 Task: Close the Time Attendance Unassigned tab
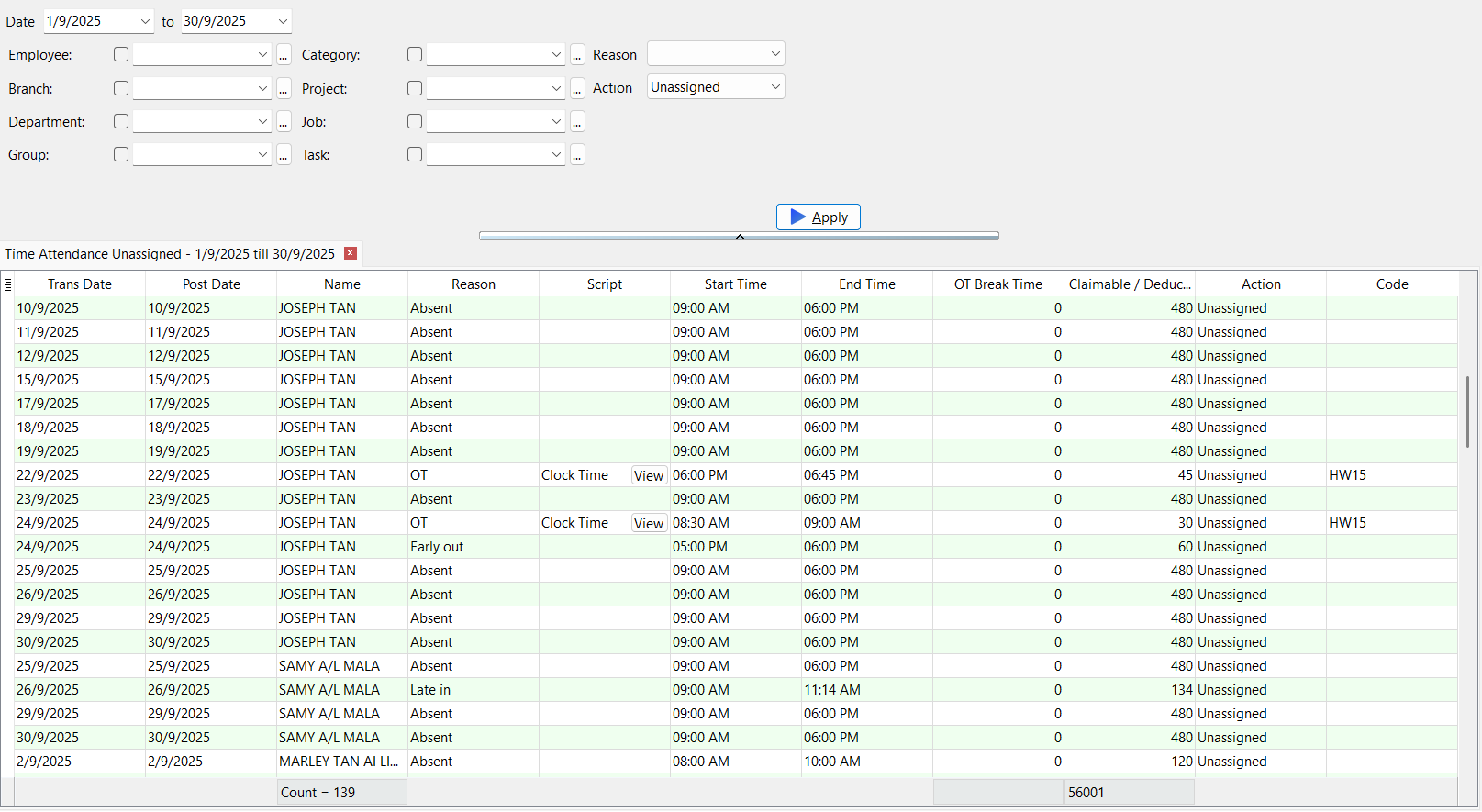(x=351, y=253)
